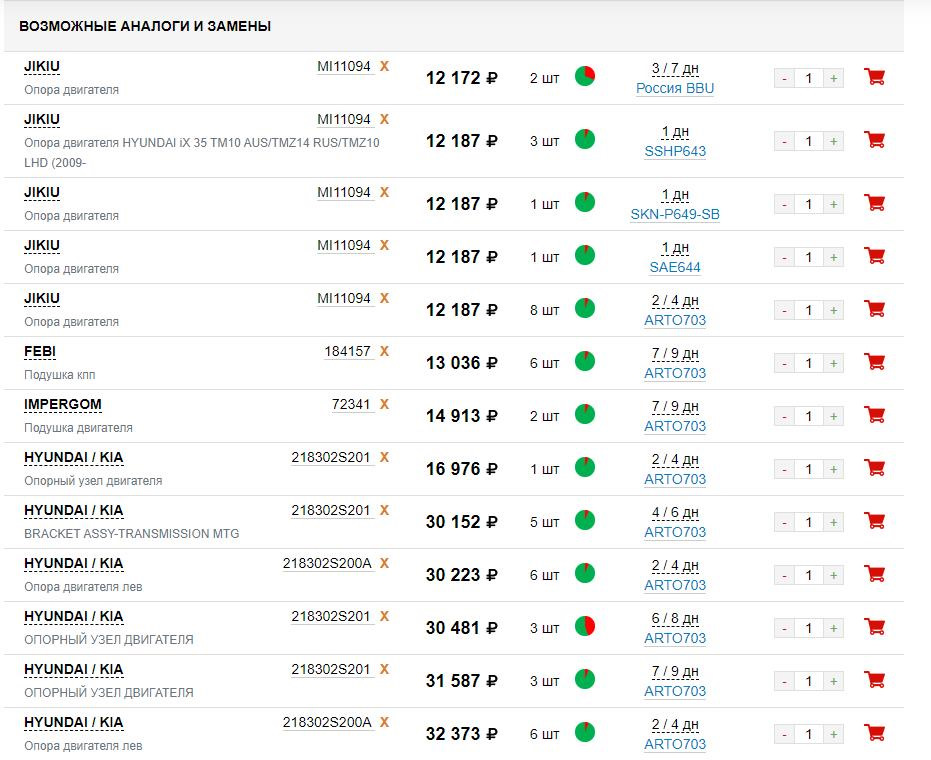
Task: Click orange X in the 16 976 ₽ row
Action: [384, 458]
